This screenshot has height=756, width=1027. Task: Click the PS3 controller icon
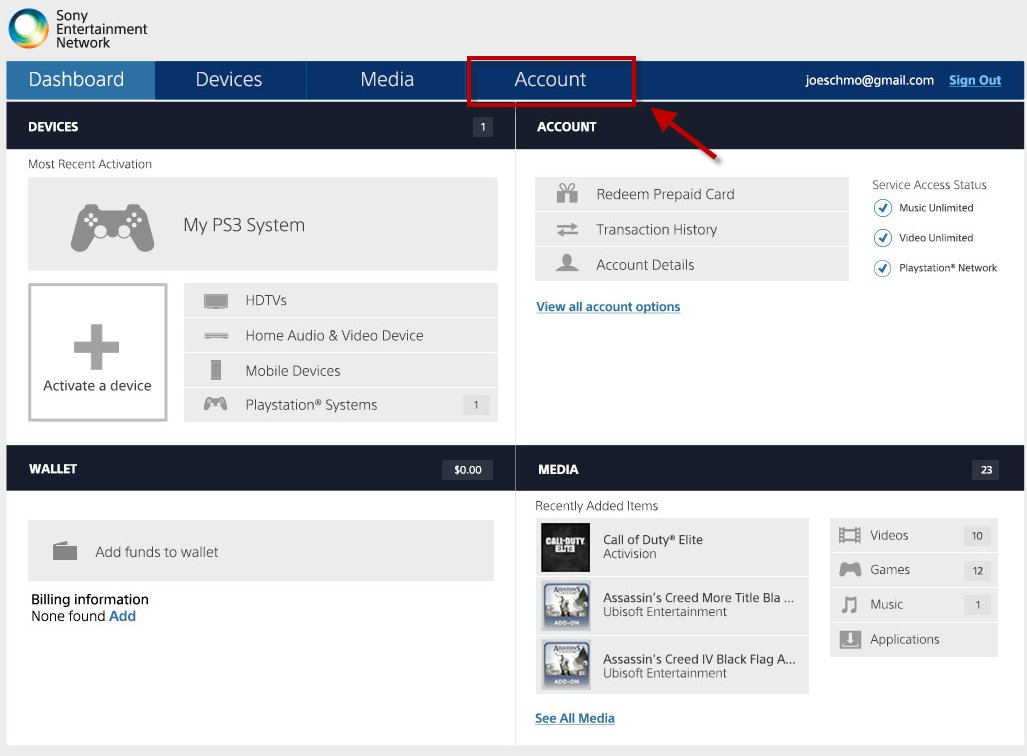tap(113, 227)
